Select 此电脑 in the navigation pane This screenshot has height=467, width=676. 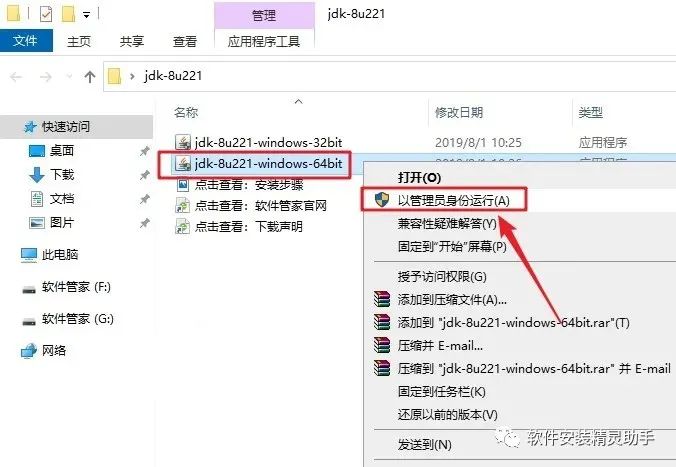60,254
